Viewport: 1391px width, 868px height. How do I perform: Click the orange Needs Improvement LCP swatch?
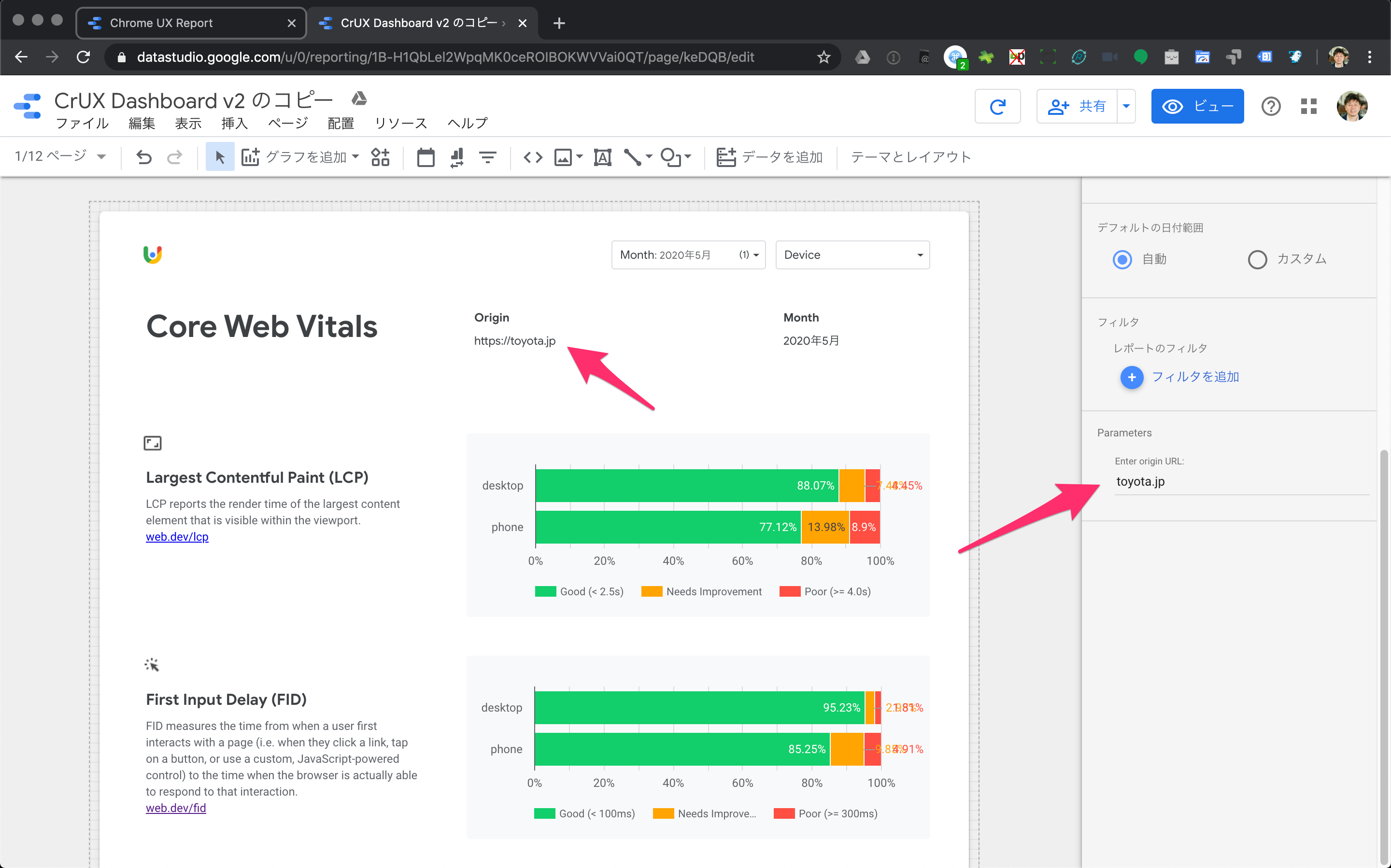pyautogui.click(x=651, y=591)
